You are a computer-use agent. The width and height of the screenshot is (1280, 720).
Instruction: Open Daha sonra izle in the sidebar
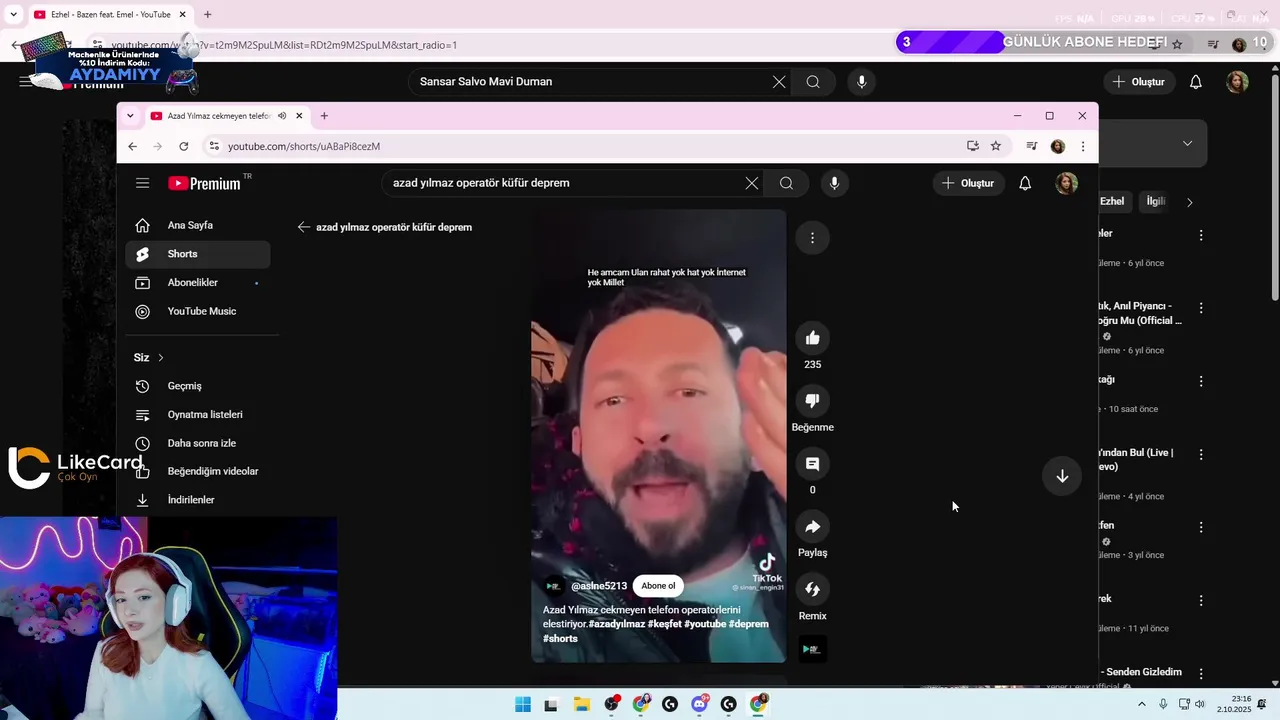click(x=198, y=443)
